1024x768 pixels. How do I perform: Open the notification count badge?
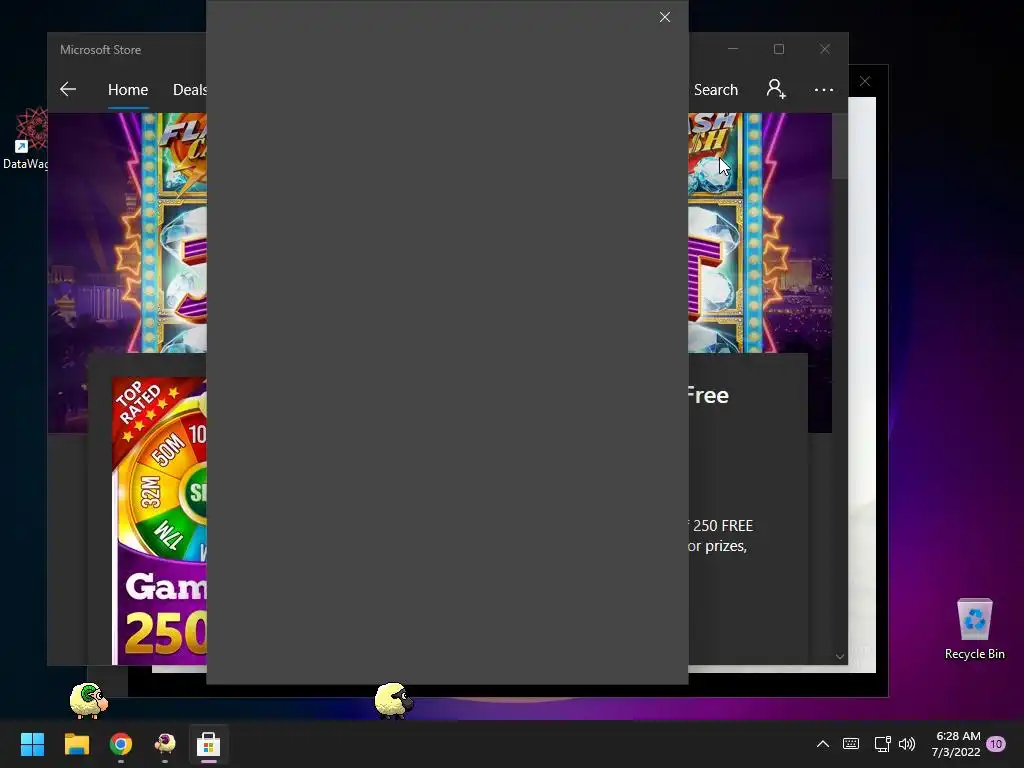[x=996, y=744]
